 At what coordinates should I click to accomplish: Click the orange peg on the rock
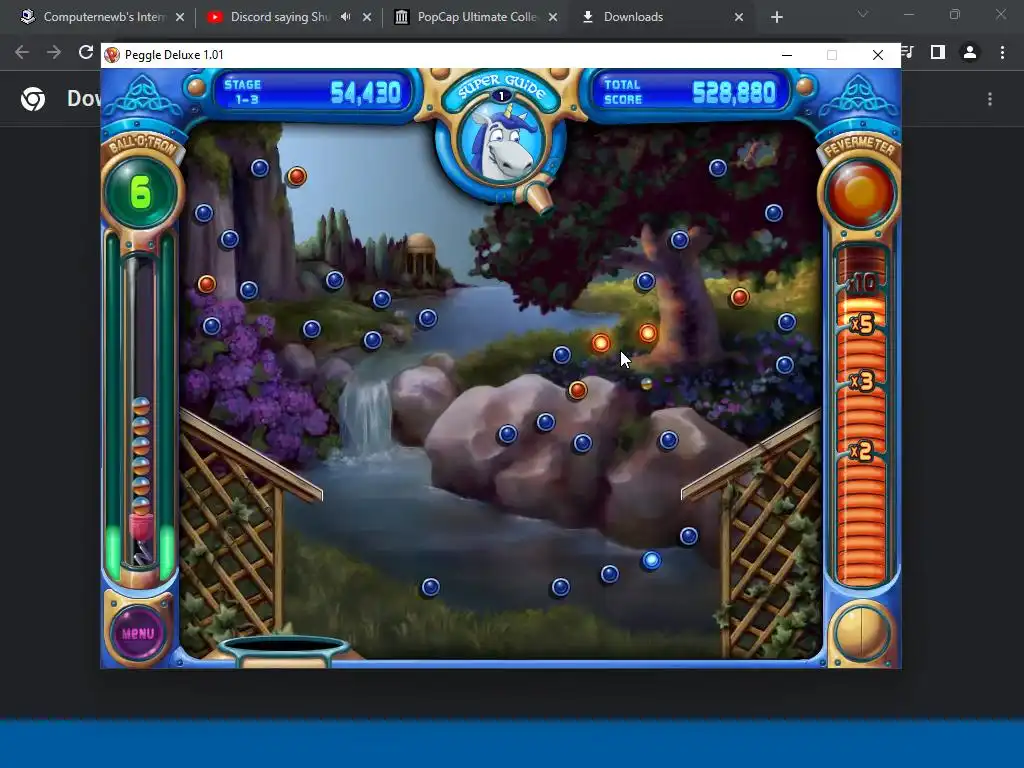coord(577,390)
